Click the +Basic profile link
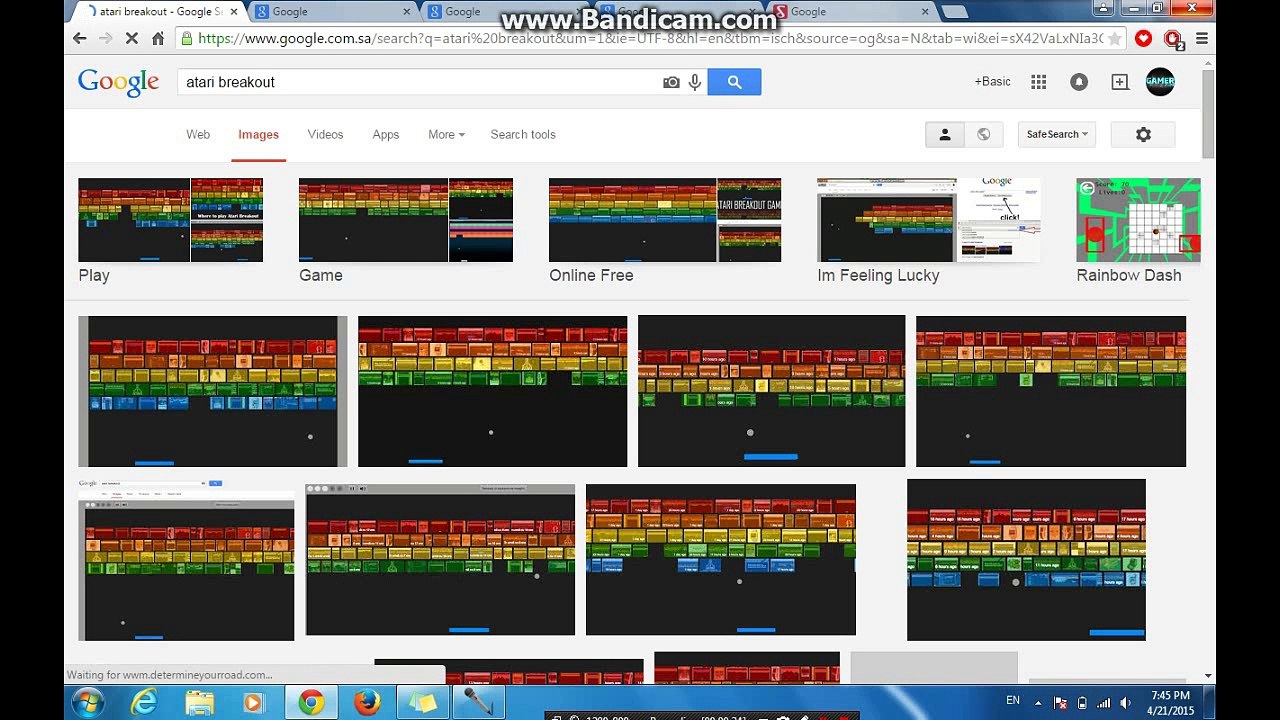Image resolution: width=1280 pixels, height=720 pixels. tap(993, 82)
